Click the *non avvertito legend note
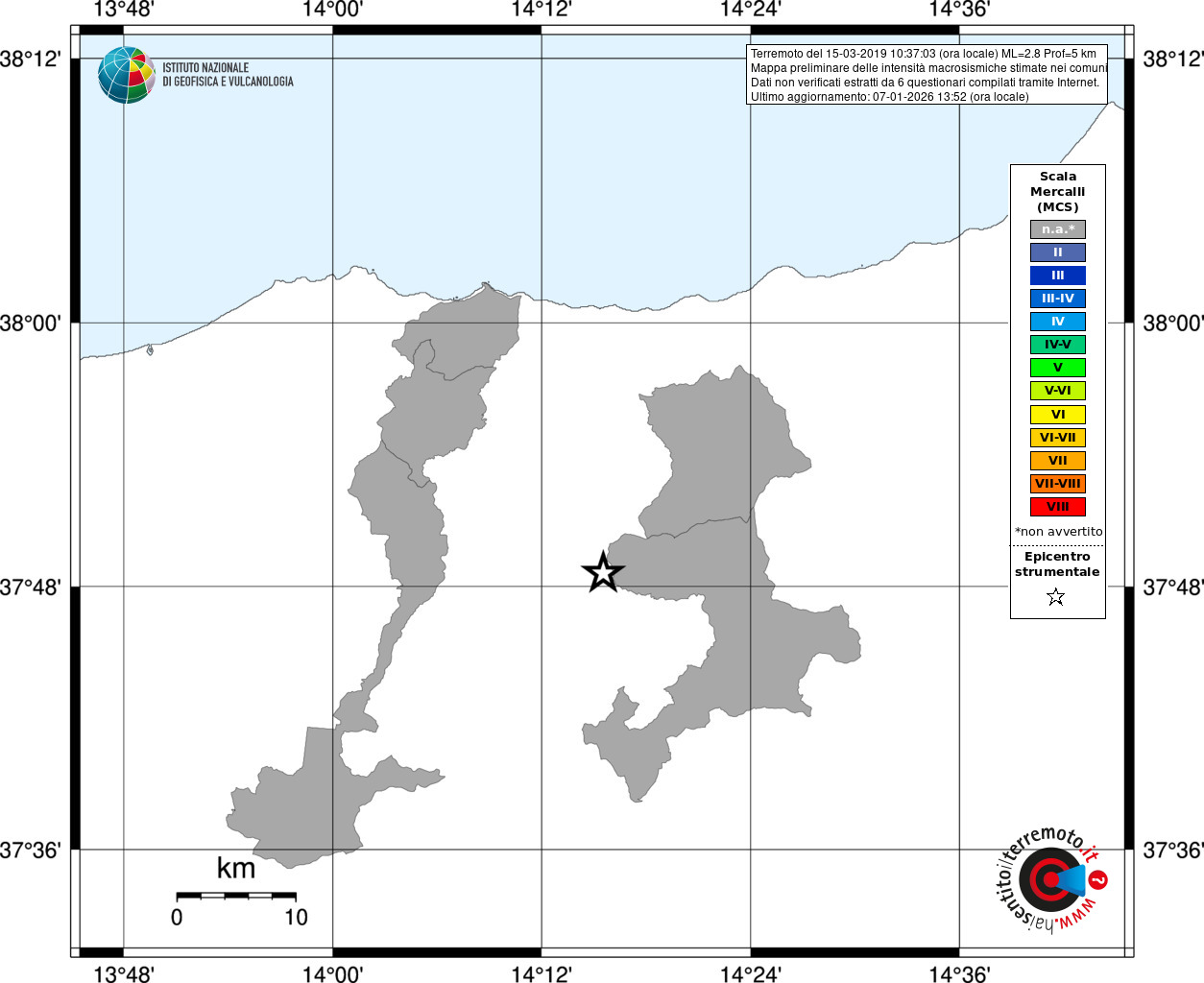The image size is (1204, 983). click(x=1058, y=531)
